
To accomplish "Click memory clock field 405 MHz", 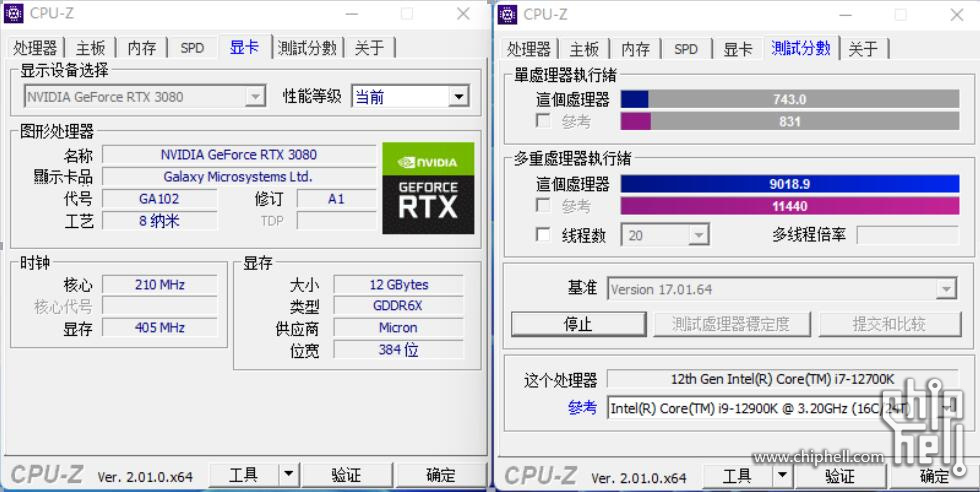I will pos(159,328).
